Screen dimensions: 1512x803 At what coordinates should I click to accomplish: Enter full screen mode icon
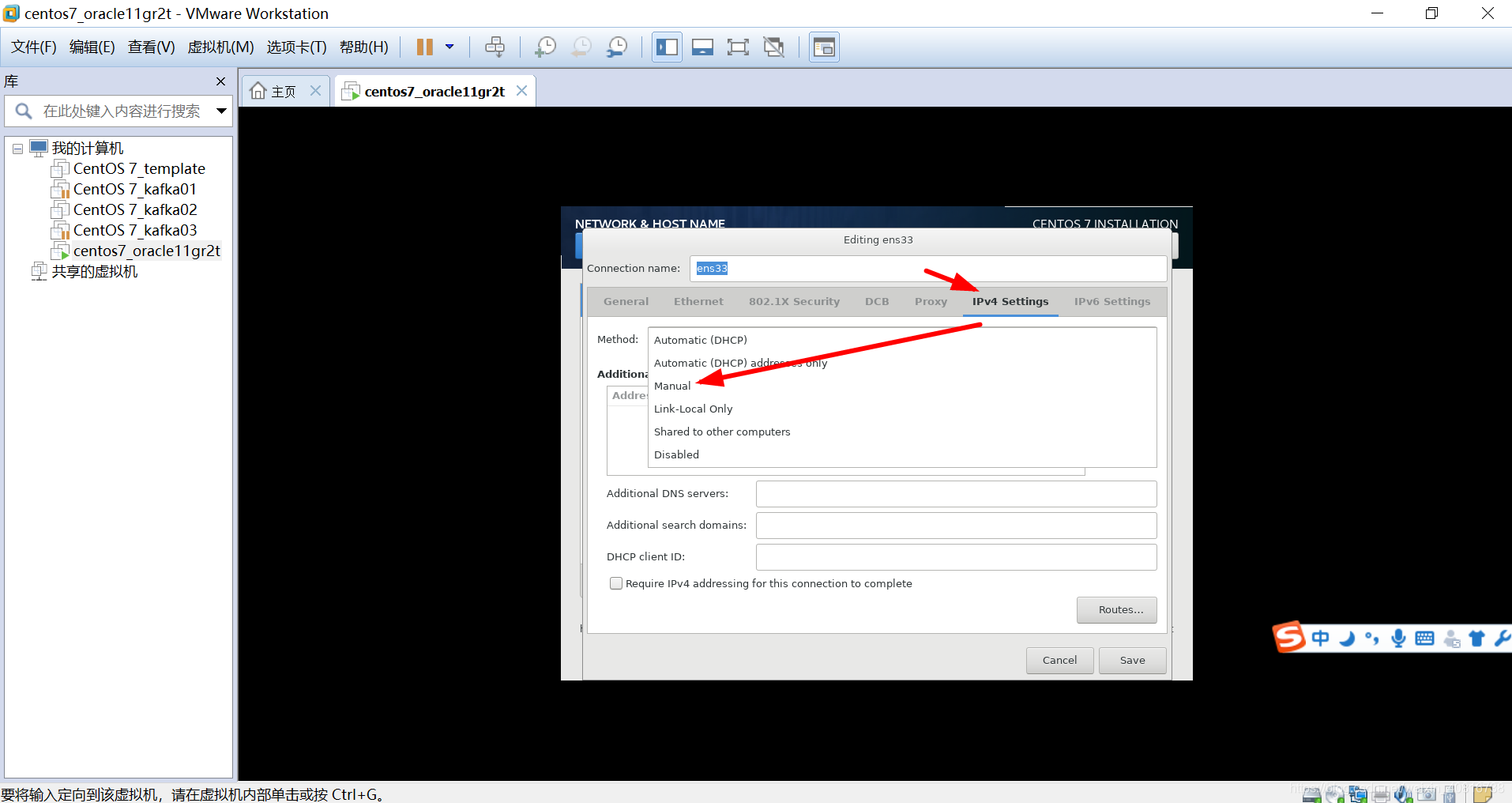(738, 47)
